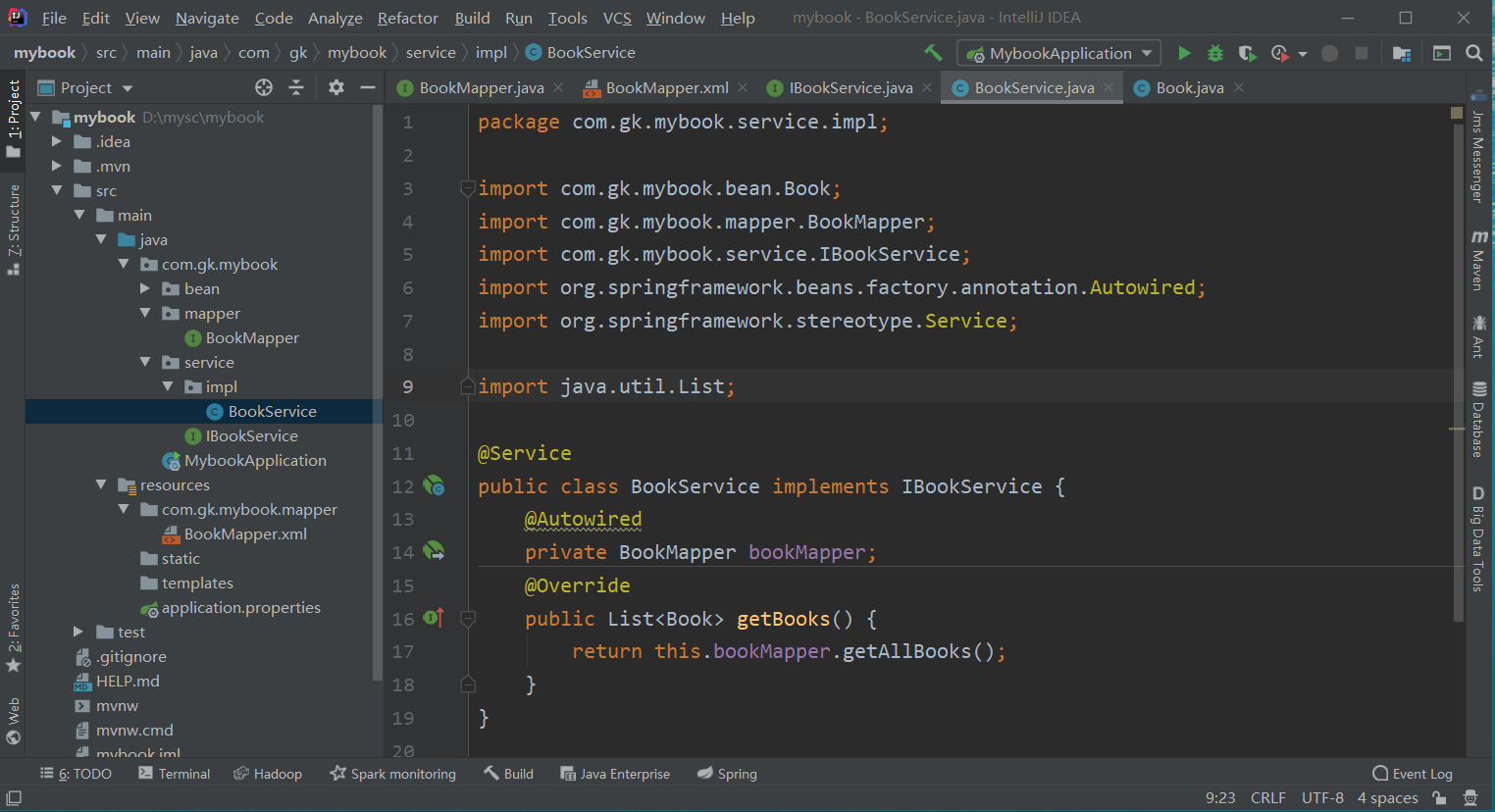
Task: Click the locate/scroll-from-source target icon
Action: click(264, 87)
